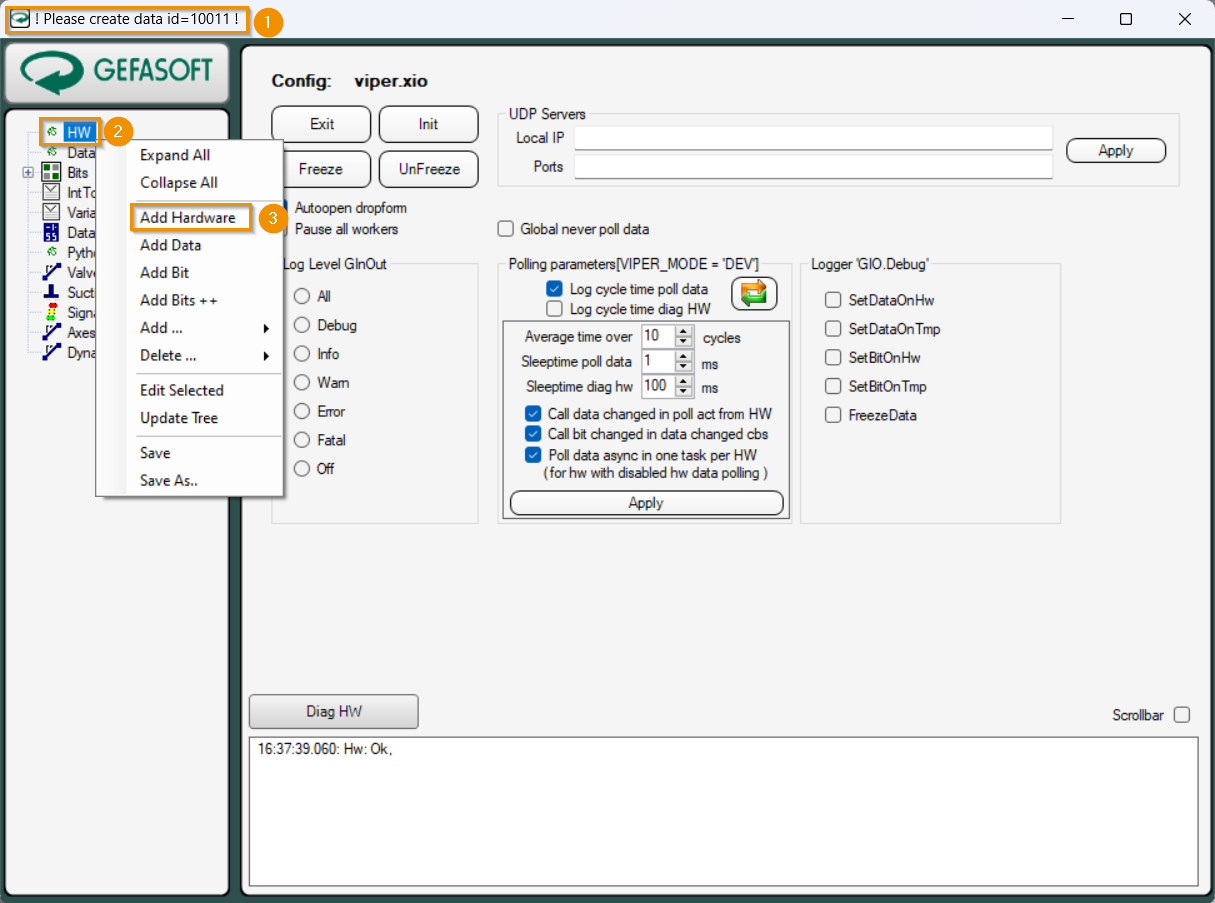Choose Expand All from context menu
The width and height of the screenshot is (1215, 903).
click(x=175, y=155)
